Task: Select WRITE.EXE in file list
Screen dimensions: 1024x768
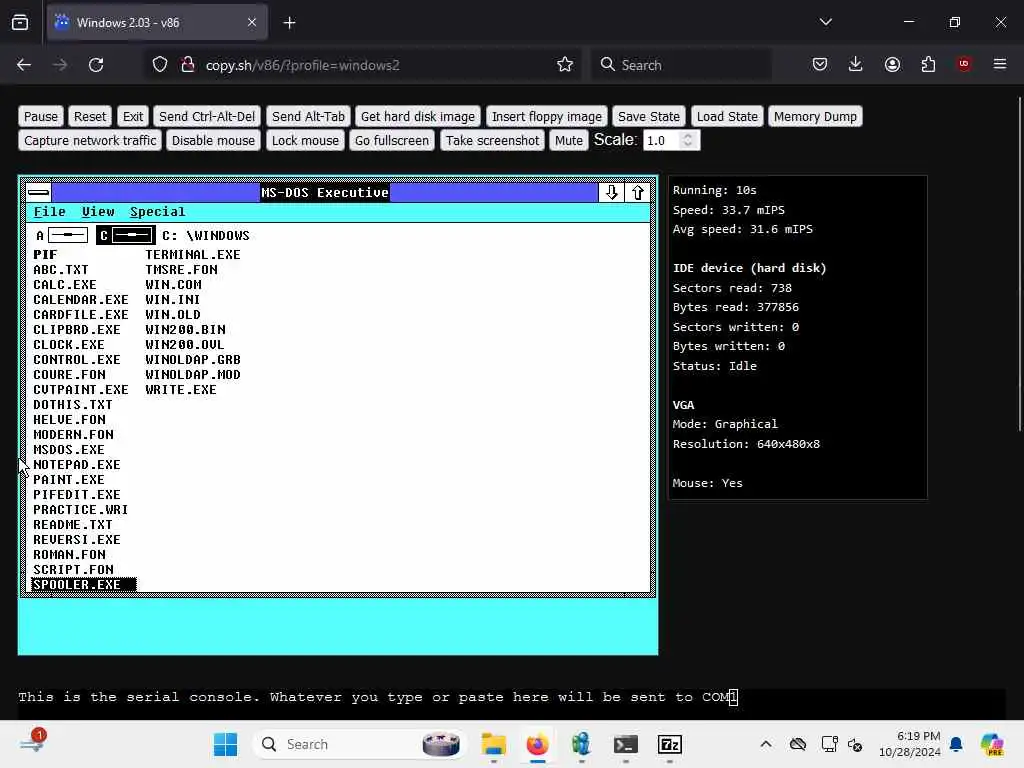Action: 181,389
